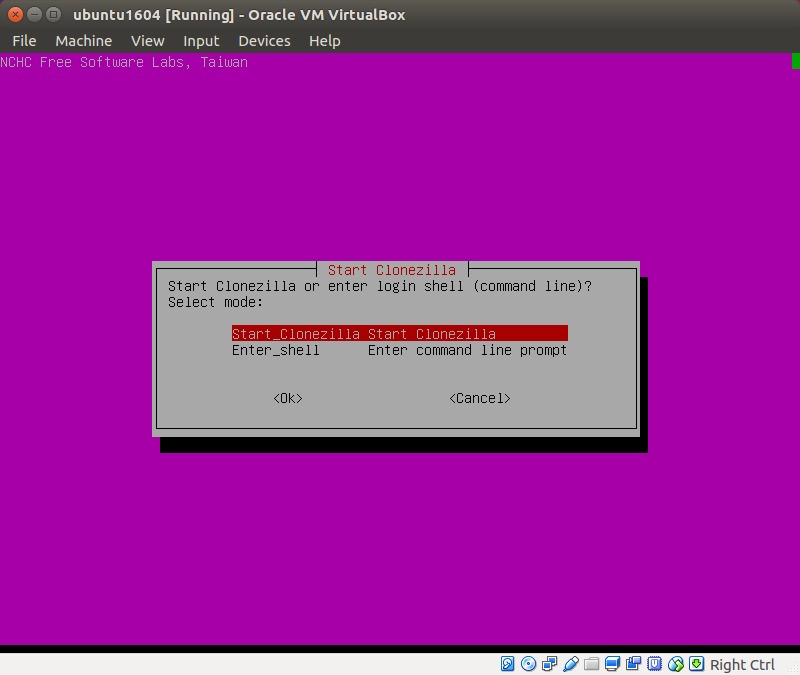Click the network adapter status icon
The width and height of the screenshot is (800, 675).
point(550,664)
